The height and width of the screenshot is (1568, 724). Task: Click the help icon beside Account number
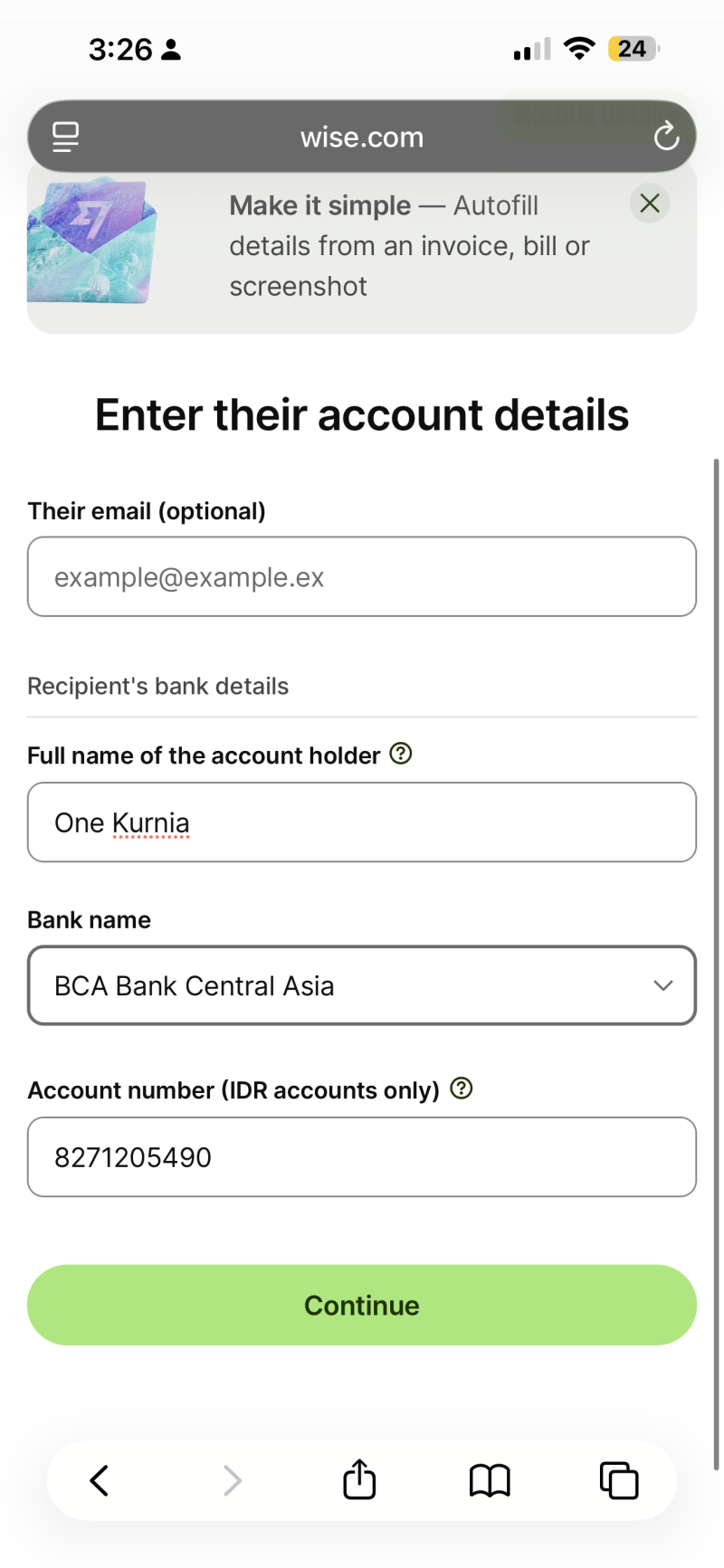pos(462,1088)
